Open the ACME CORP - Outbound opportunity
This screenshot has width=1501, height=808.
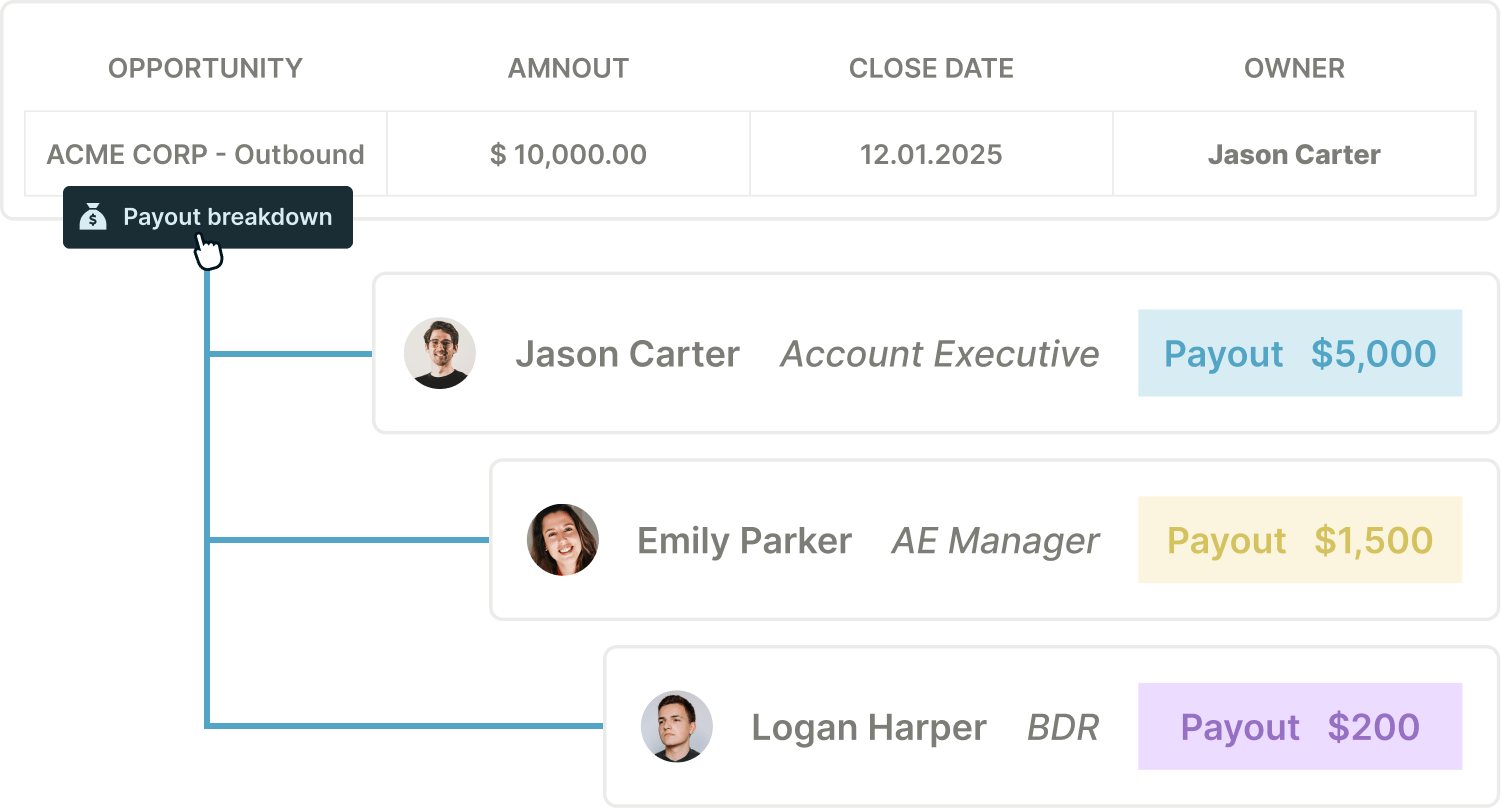tap(205, 154)
